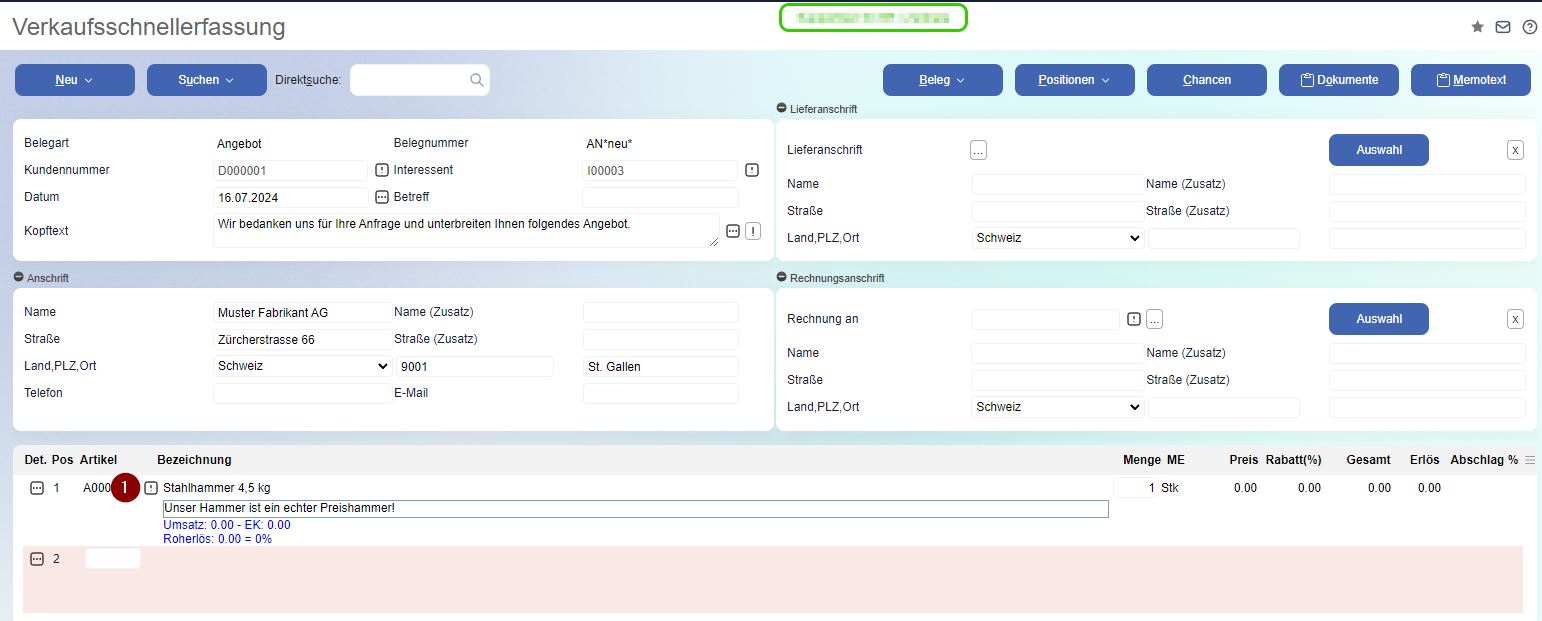Open help via question mark icon
Viewport: 1542px width, 621px height.
pyautogui.click(x=1530, y=27)
